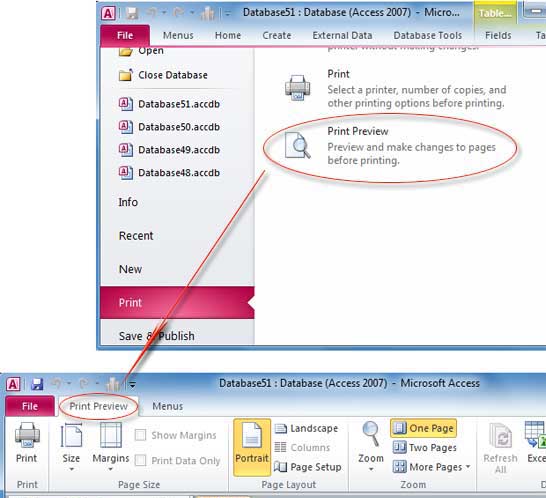
Task: Click the Refresh All button
Action: tap(500, 449)
